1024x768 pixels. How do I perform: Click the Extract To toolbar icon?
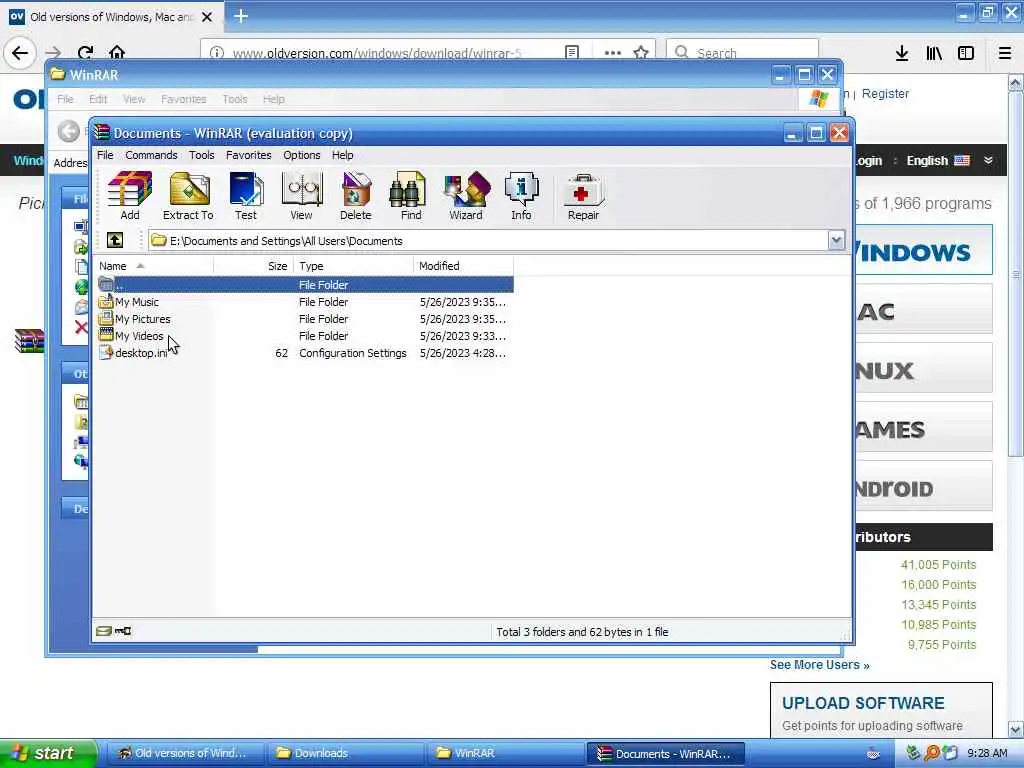pyautogui.click(x=188, y=195)
